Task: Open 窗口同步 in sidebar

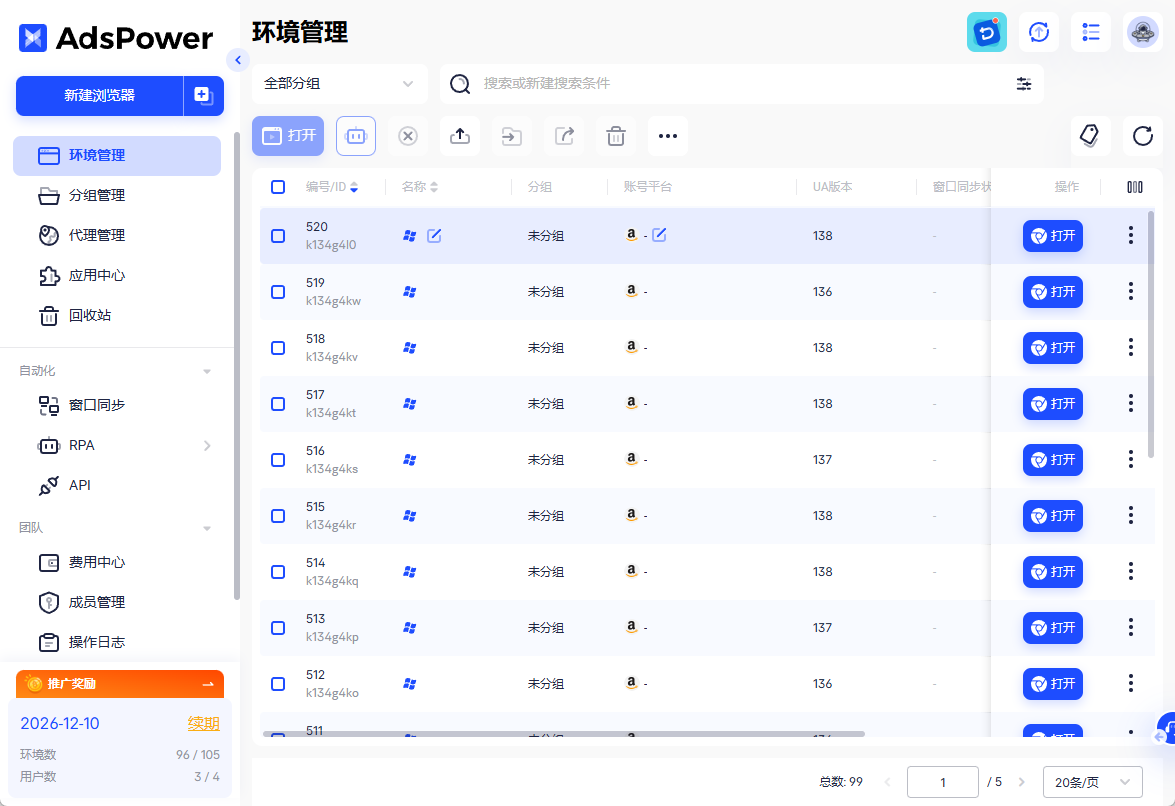Action: pyautogui.click(x=117, y=405)
